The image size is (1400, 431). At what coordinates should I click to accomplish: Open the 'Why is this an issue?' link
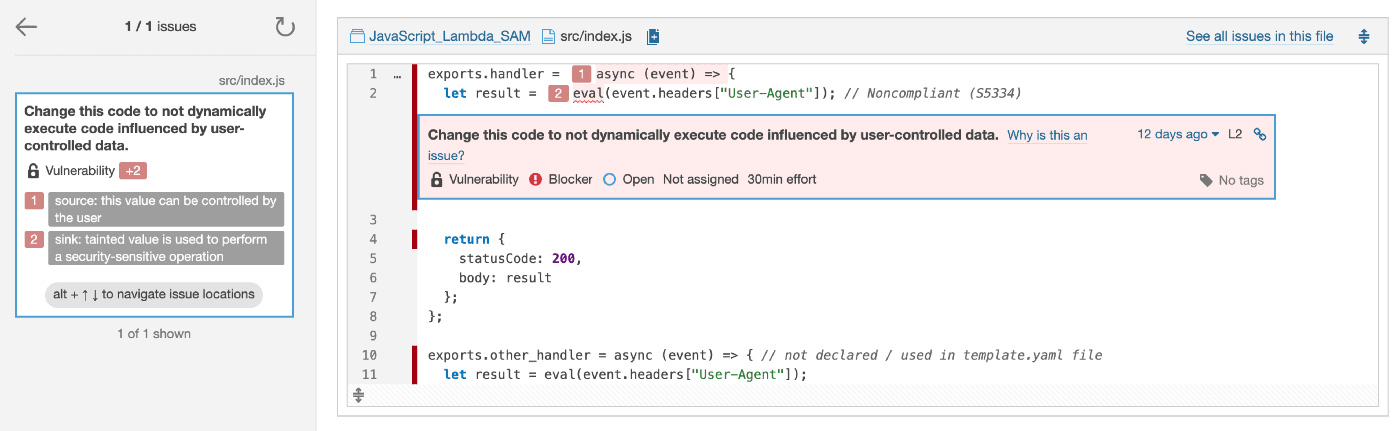tap(1046, 136)
